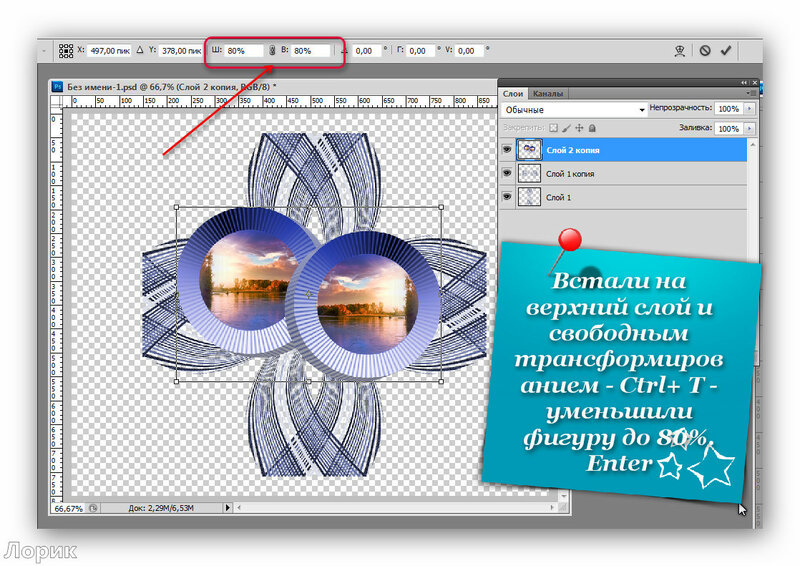800x566 pixels.
Task: Click the V vertical skew field
Action: 469,51
